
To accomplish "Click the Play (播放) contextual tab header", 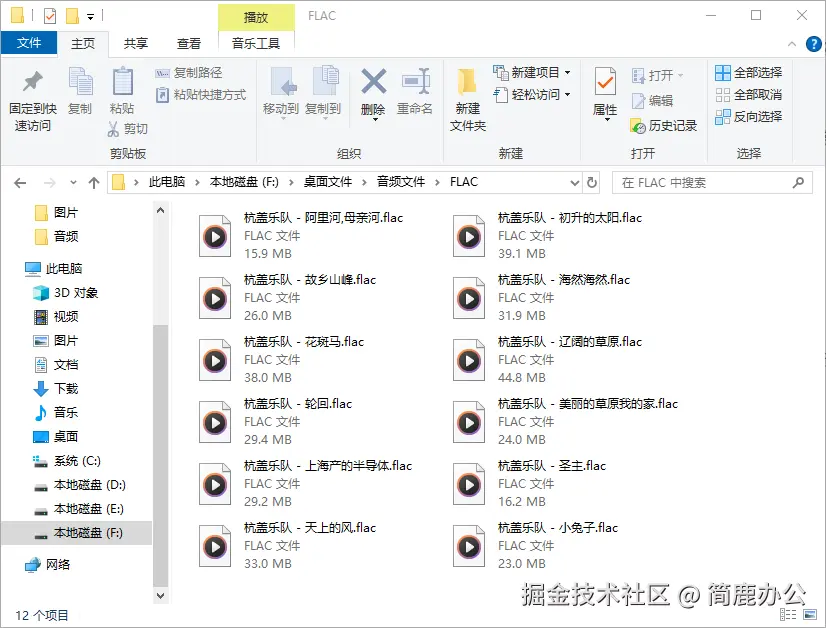I will (256, 17).
